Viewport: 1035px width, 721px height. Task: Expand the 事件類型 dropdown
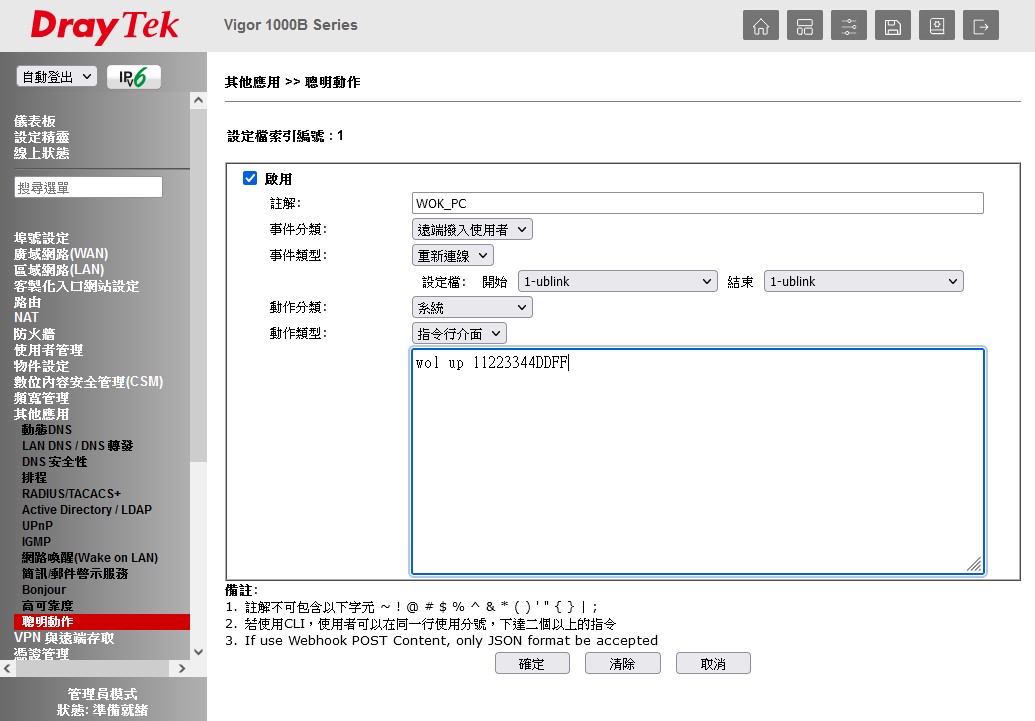click(x=453, y=256)
